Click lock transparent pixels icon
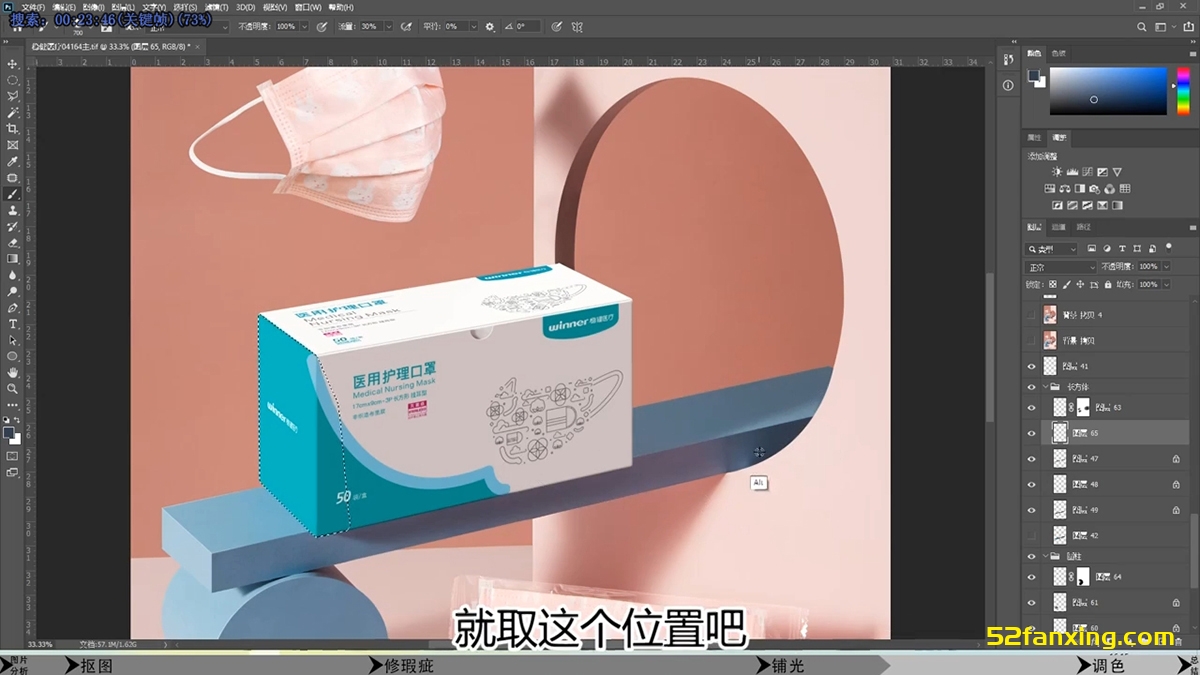The height and width of the screenshot is (675, 1200). (x=1053, y=285)
